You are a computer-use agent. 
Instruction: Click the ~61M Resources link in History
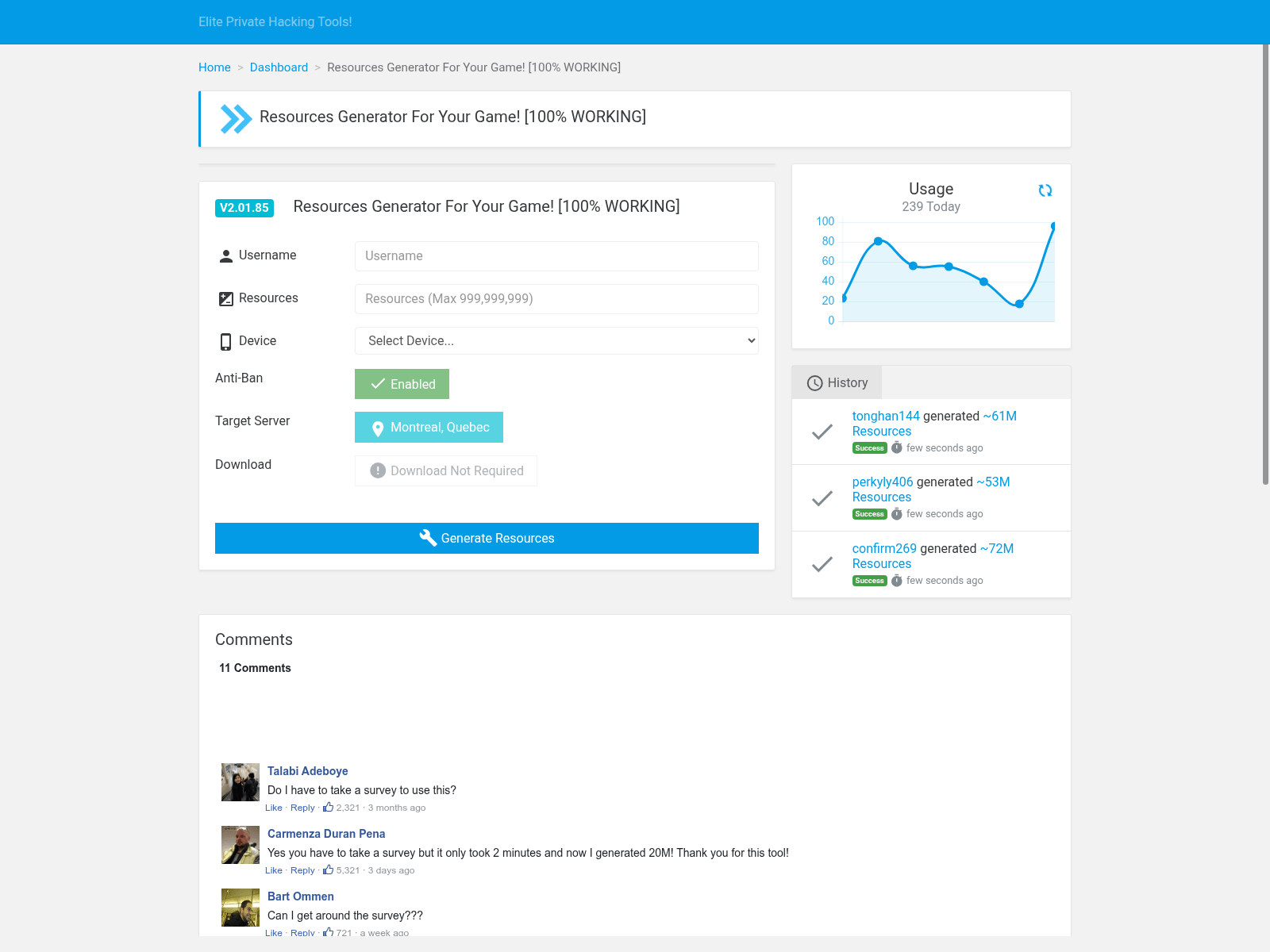click(x=934, y=424)
